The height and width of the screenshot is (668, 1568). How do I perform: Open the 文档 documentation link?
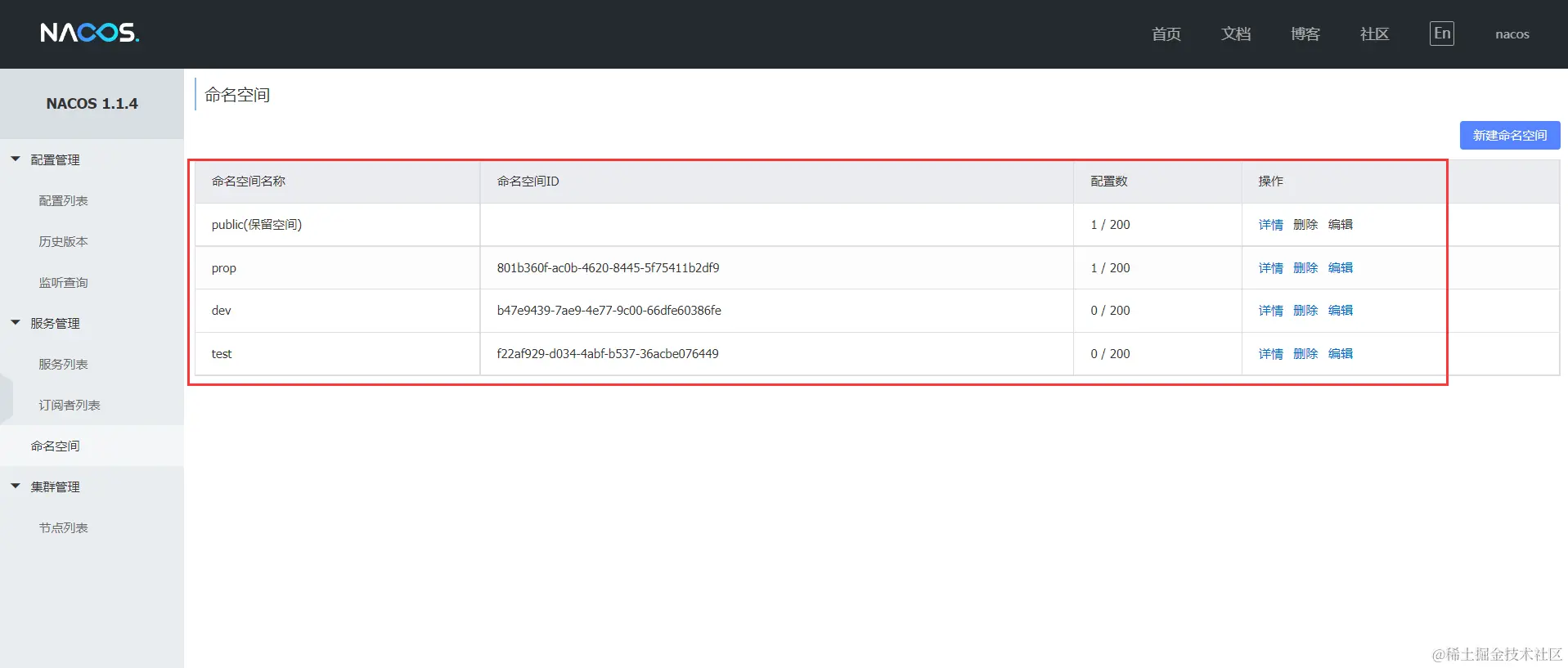point(1236,34)
